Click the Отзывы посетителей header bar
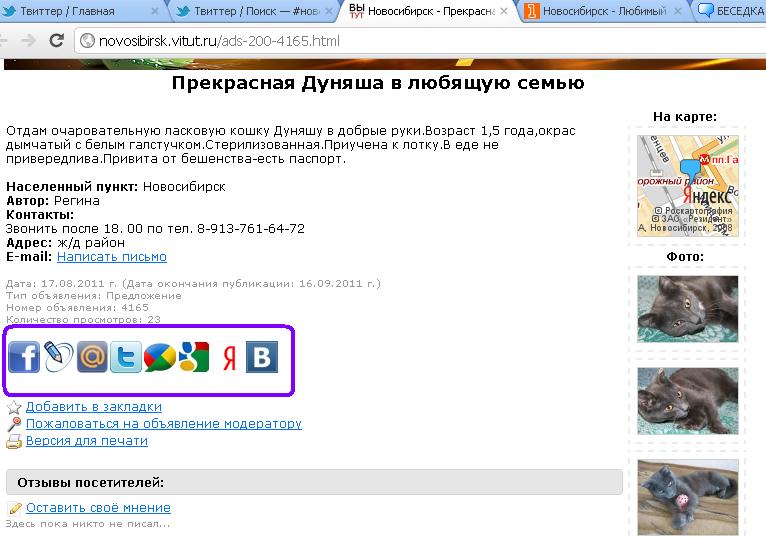 [x=314, y=482]
